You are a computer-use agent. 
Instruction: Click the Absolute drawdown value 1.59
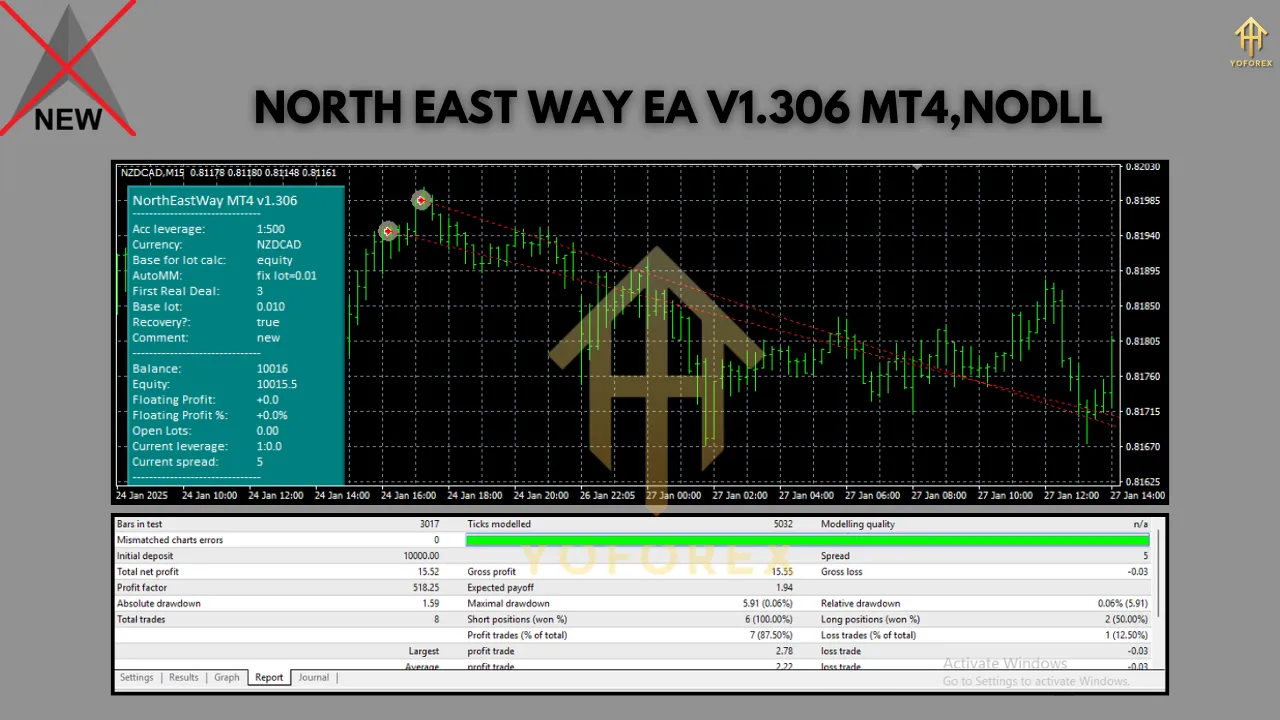pos(431,604)
